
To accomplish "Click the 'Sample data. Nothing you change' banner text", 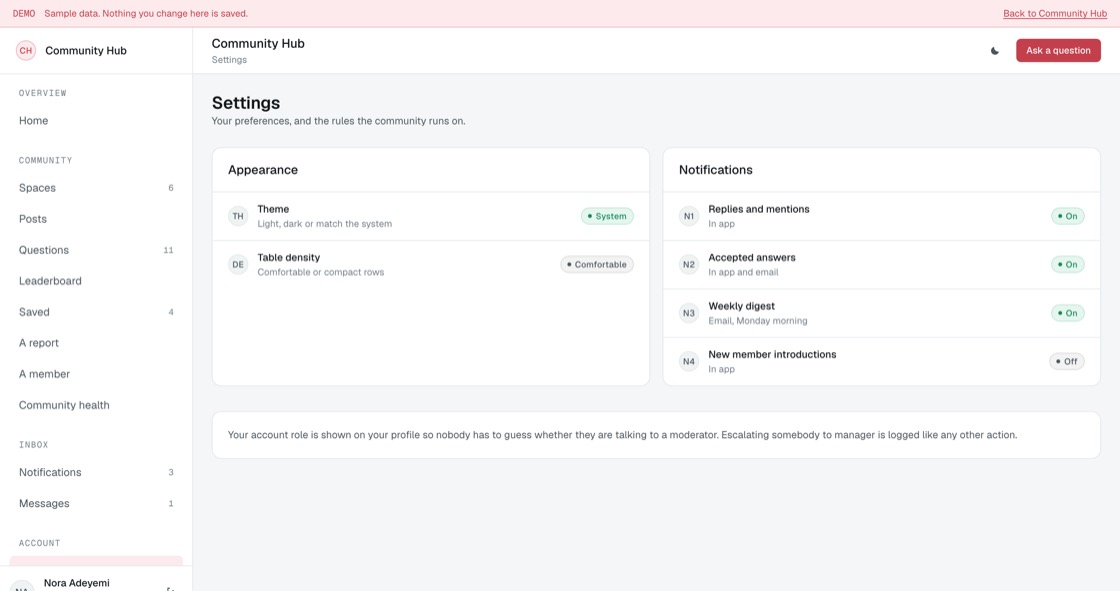I will click(146, 14).
